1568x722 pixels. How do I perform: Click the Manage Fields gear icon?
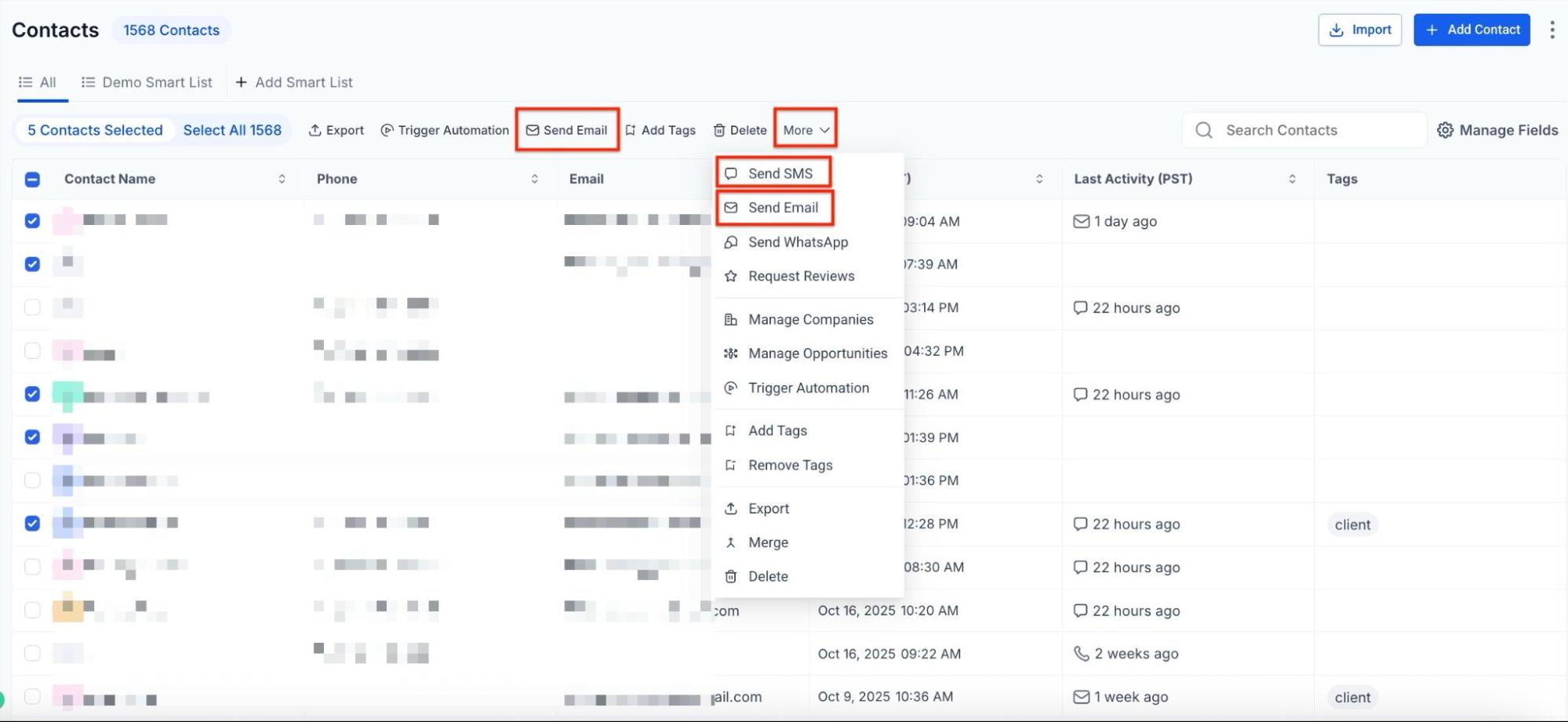coord(1445,130)
